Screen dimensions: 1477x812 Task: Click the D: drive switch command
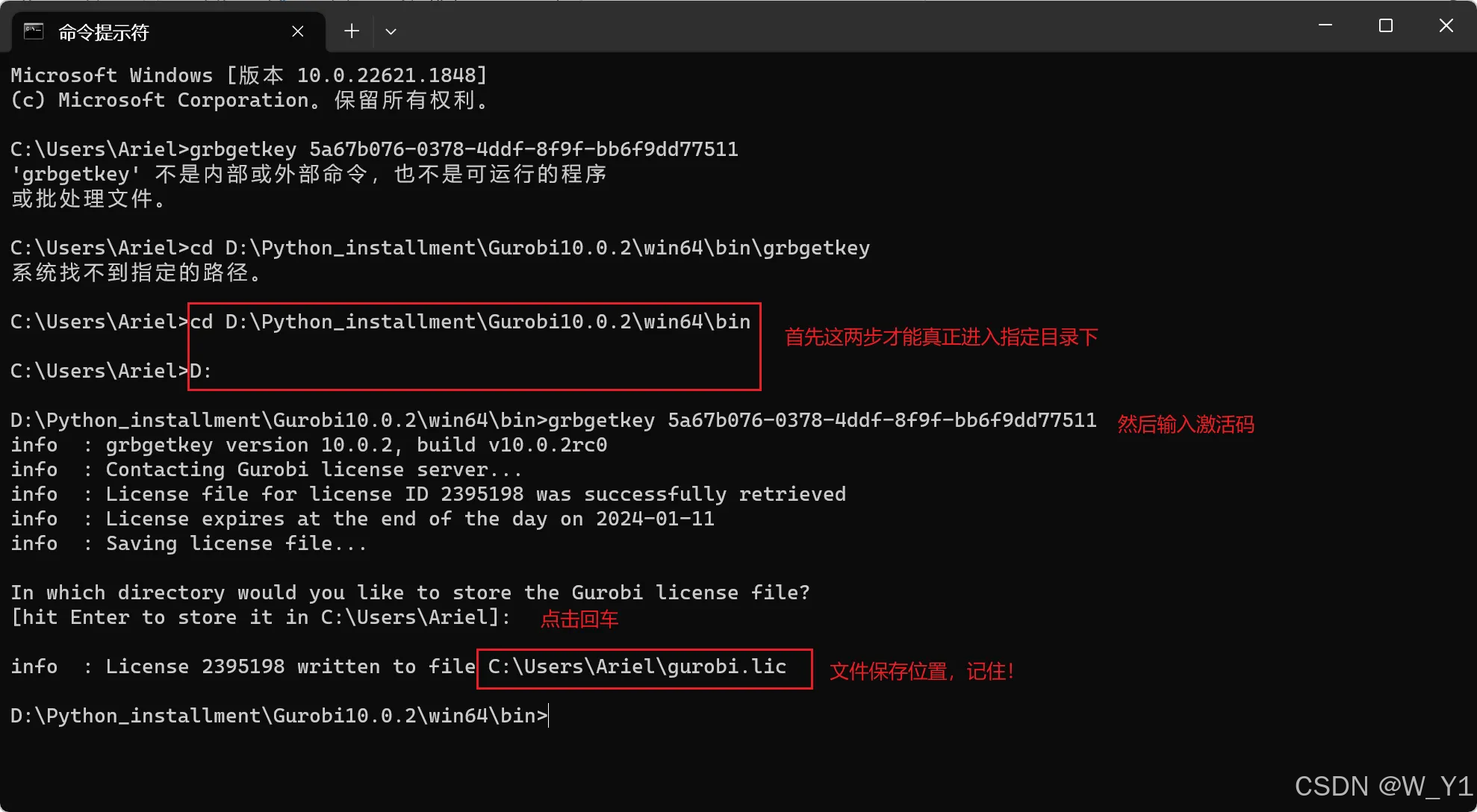click(x=200, y=371)
